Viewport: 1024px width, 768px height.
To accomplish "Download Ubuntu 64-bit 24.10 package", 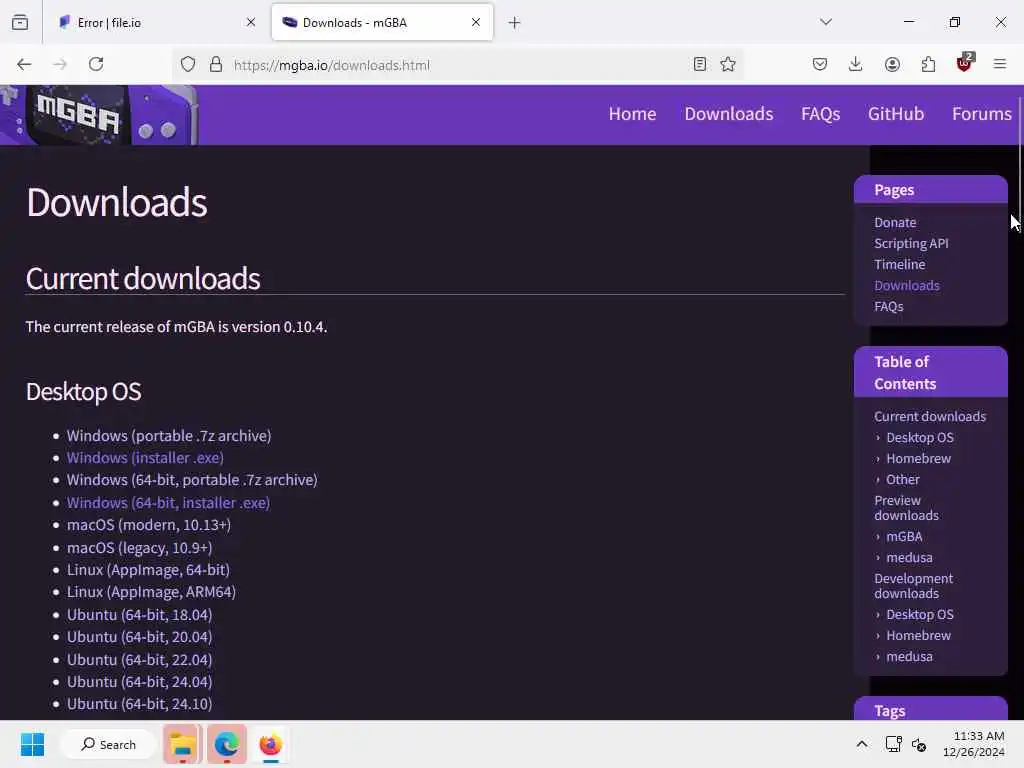I will (139, 704).
